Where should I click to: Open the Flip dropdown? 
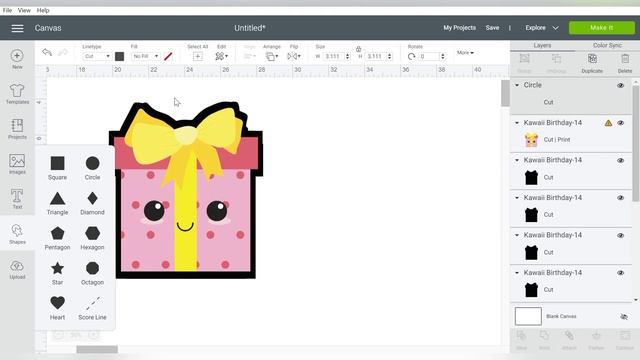pos(294,56)
